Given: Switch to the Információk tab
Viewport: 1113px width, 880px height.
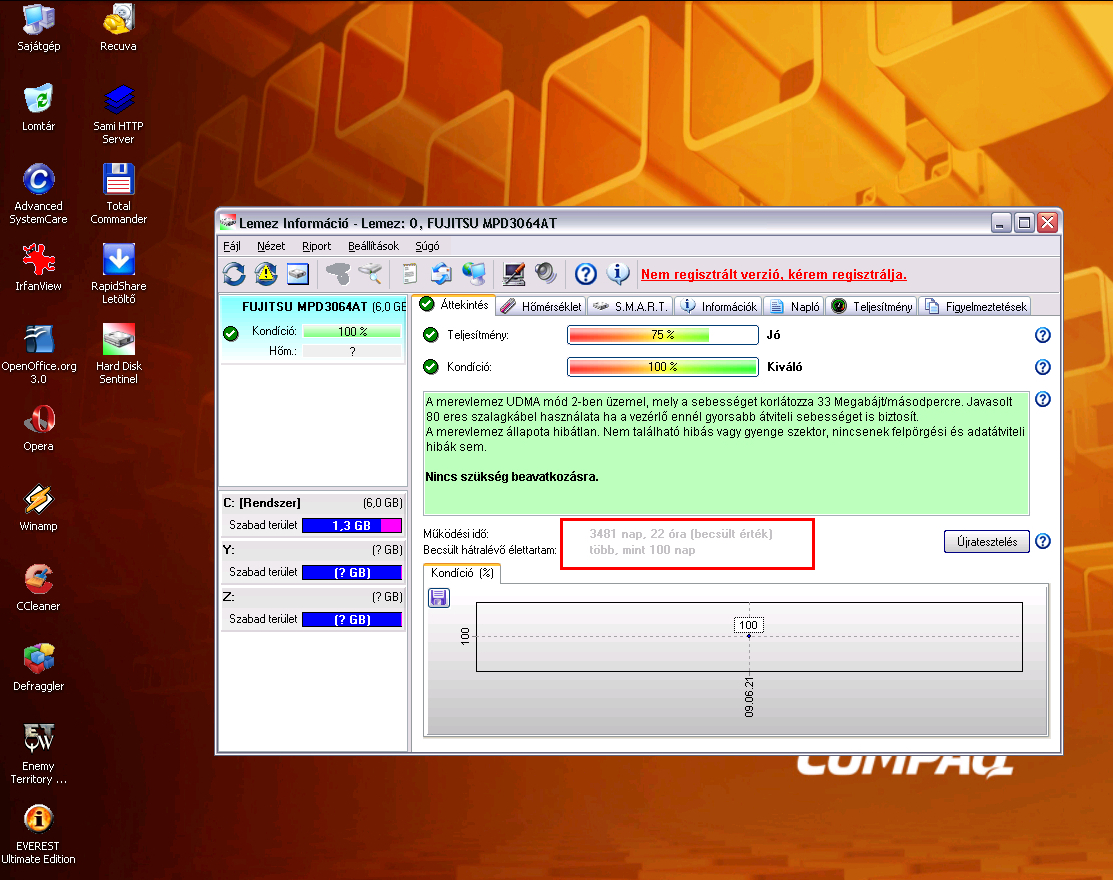Looking at the screenshot, I should [x=718, y=307].
